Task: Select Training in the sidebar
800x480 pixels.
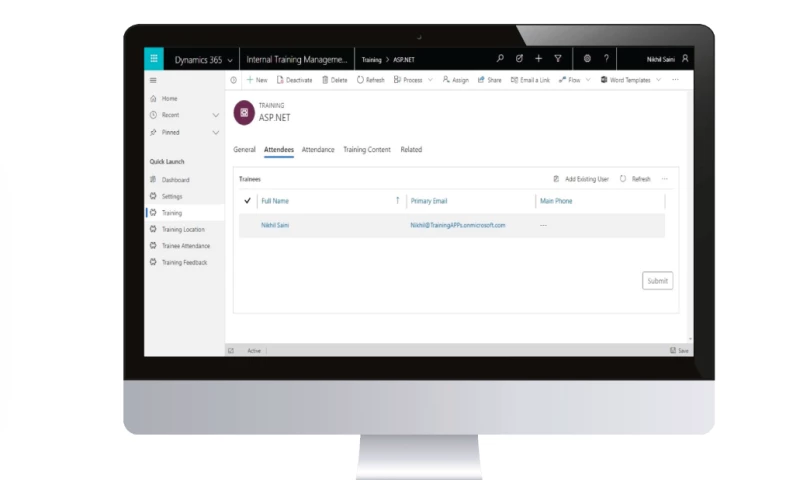Action: click(x=185, y=213)
